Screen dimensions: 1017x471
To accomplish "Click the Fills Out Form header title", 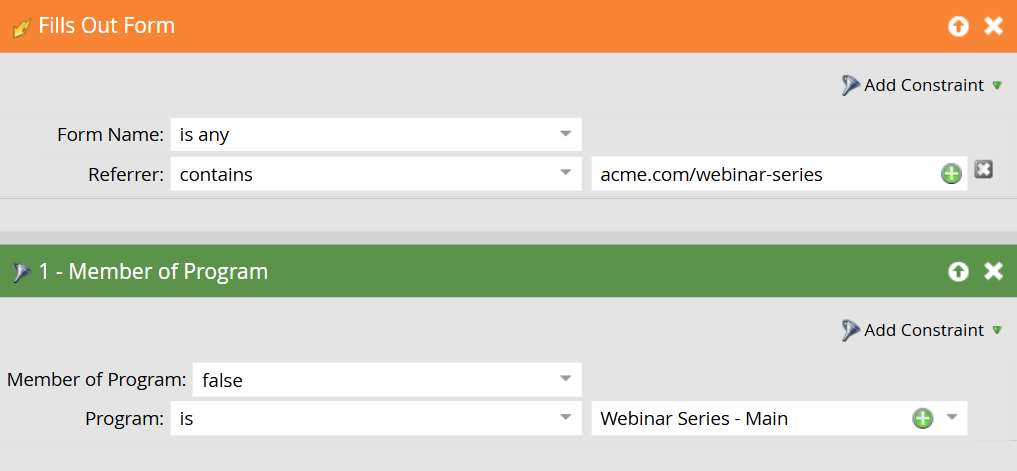I will click(x=106, y=26).
